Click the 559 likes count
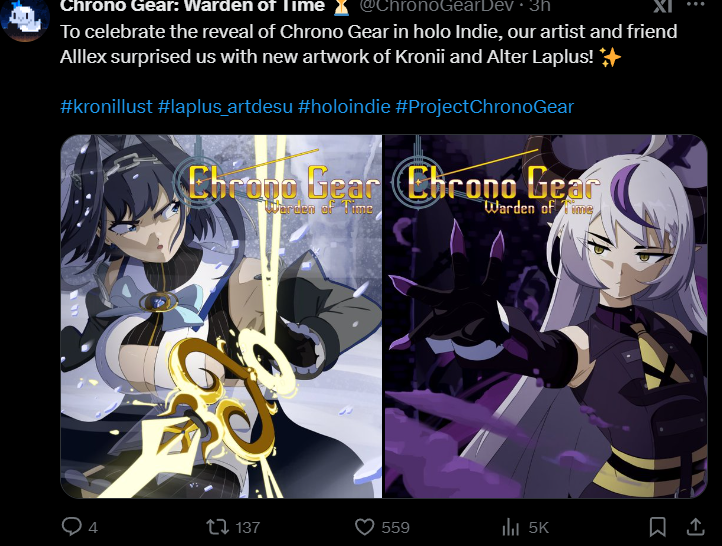Viewport: 722px width, 546px height. [x=396, y=527]
